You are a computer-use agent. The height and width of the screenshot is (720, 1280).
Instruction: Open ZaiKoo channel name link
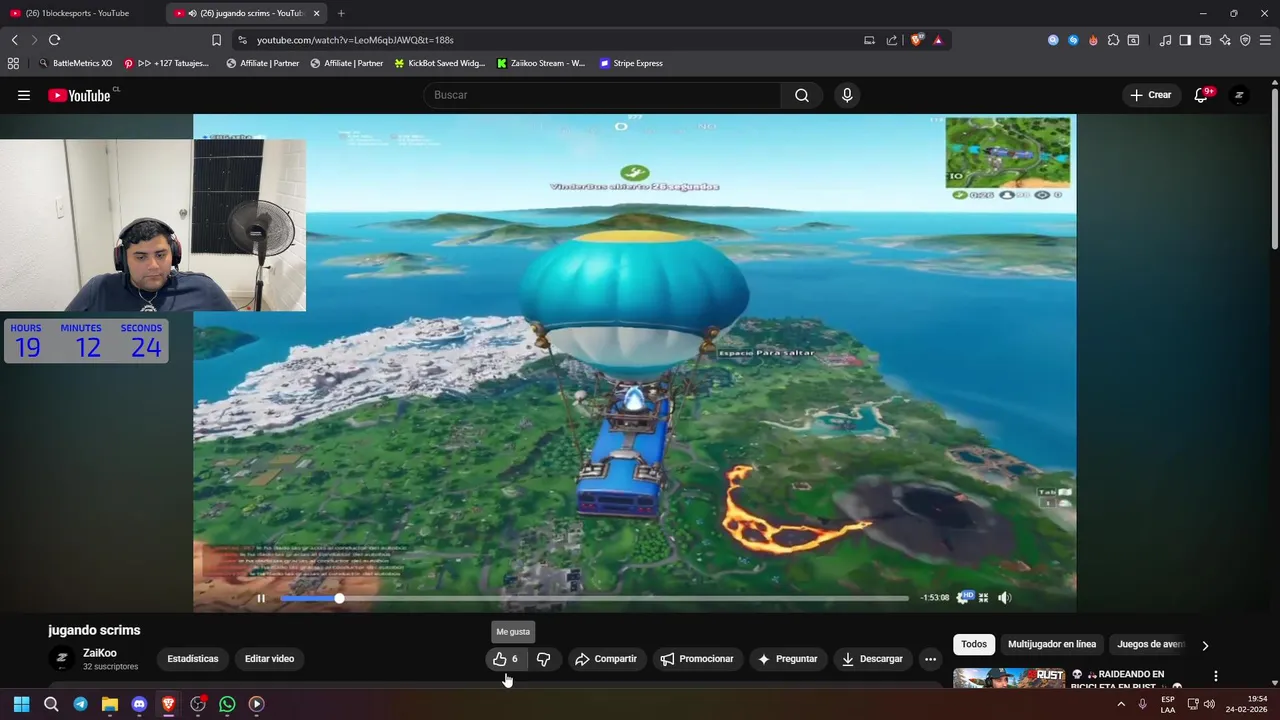(x=100, y=653)
